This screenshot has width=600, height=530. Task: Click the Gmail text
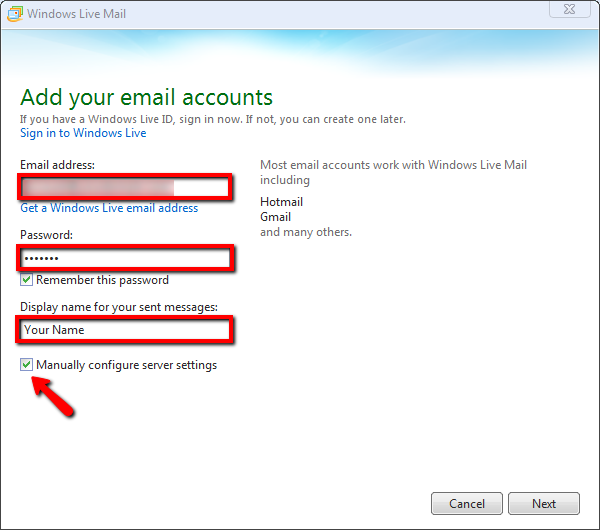[x=276, y=217]
